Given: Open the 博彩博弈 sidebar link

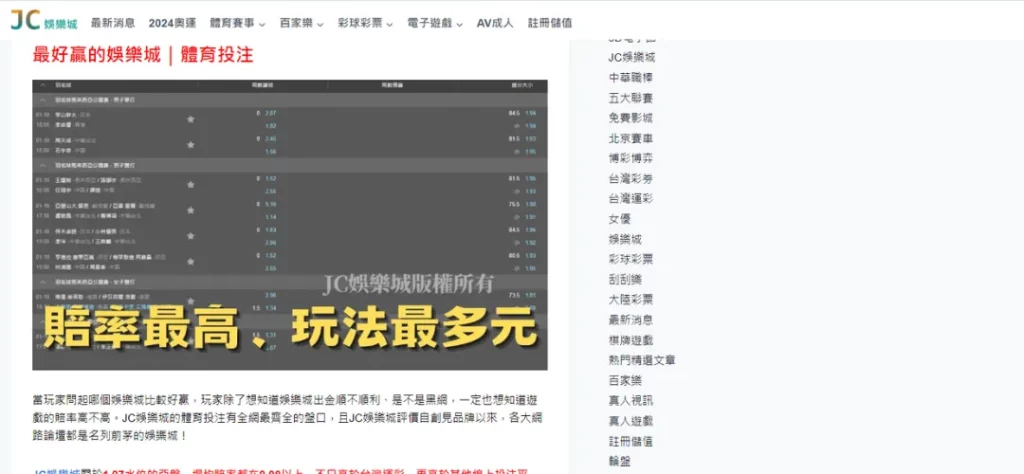Looking at the screenshot, I should pos(630,158).
